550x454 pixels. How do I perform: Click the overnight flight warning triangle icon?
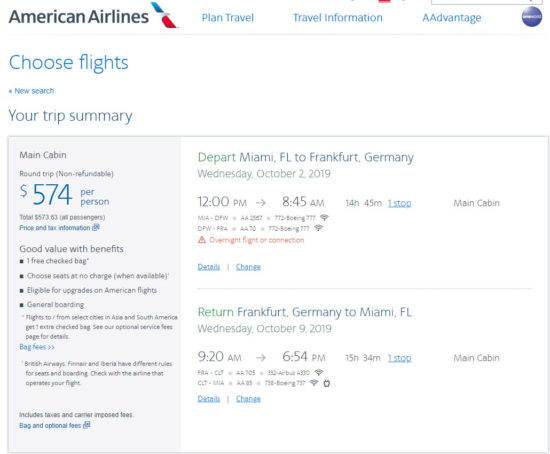coord(202,240)
